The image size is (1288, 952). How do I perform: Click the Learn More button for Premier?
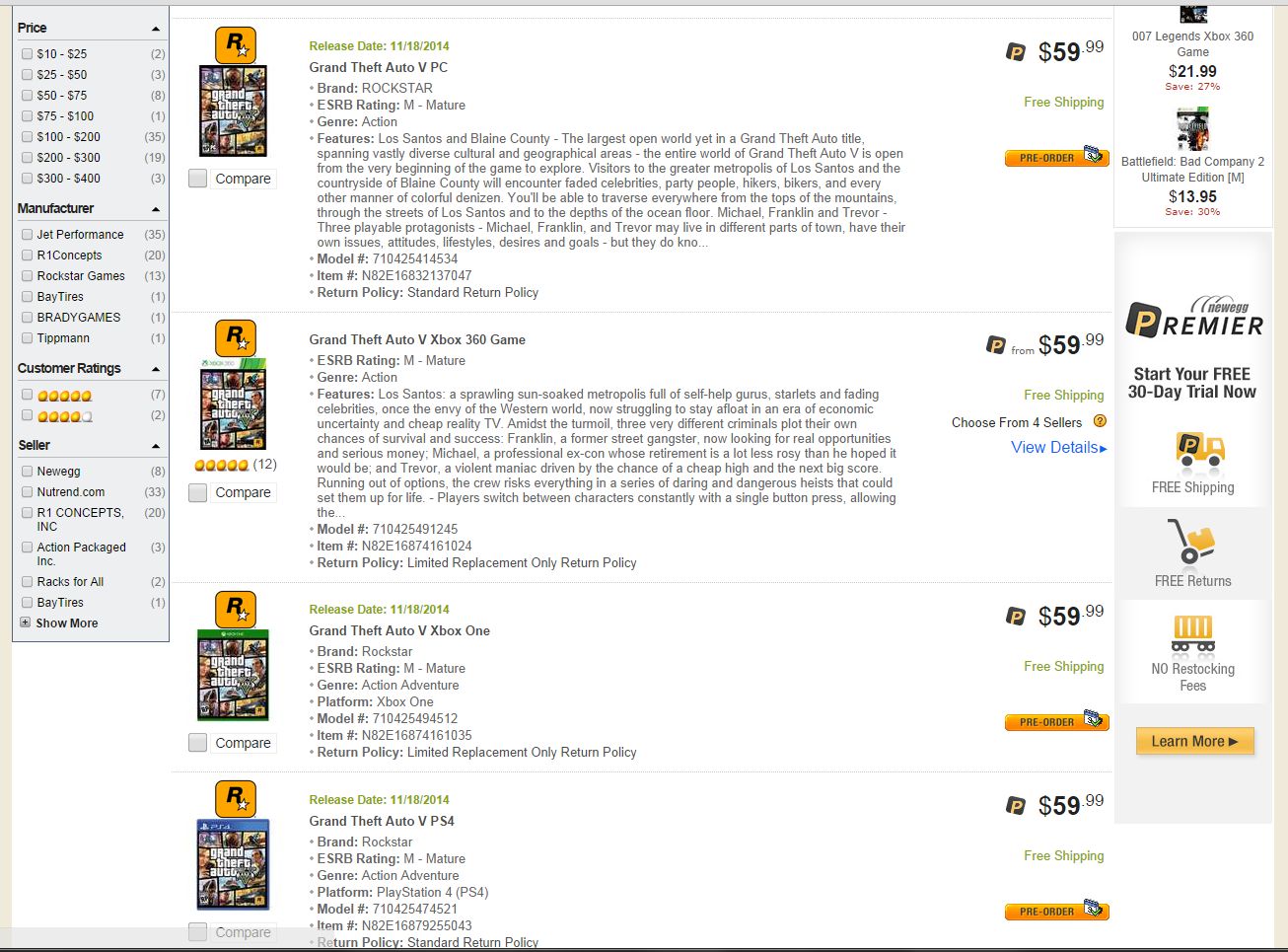(1194, 741)
